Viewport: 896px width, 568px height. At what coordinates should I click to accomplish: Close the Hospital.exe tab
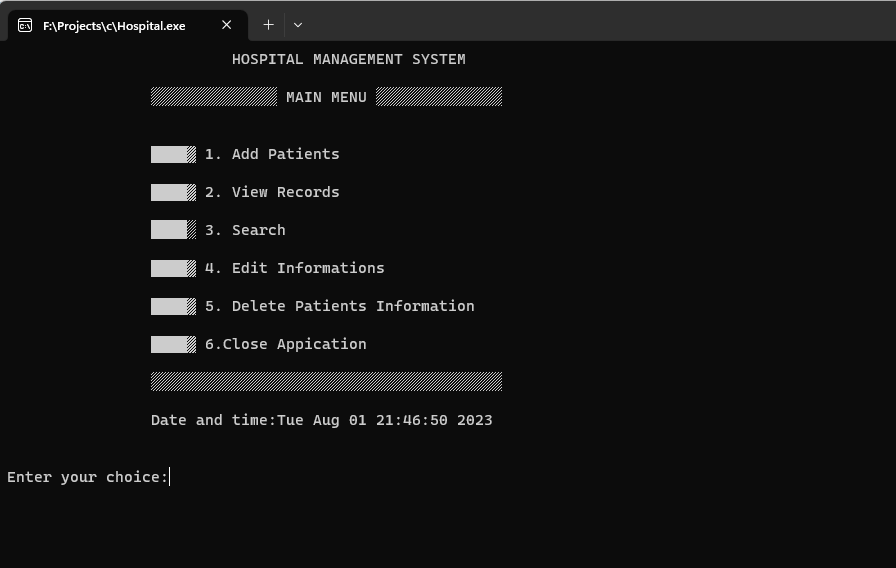(x=227, y=25)
